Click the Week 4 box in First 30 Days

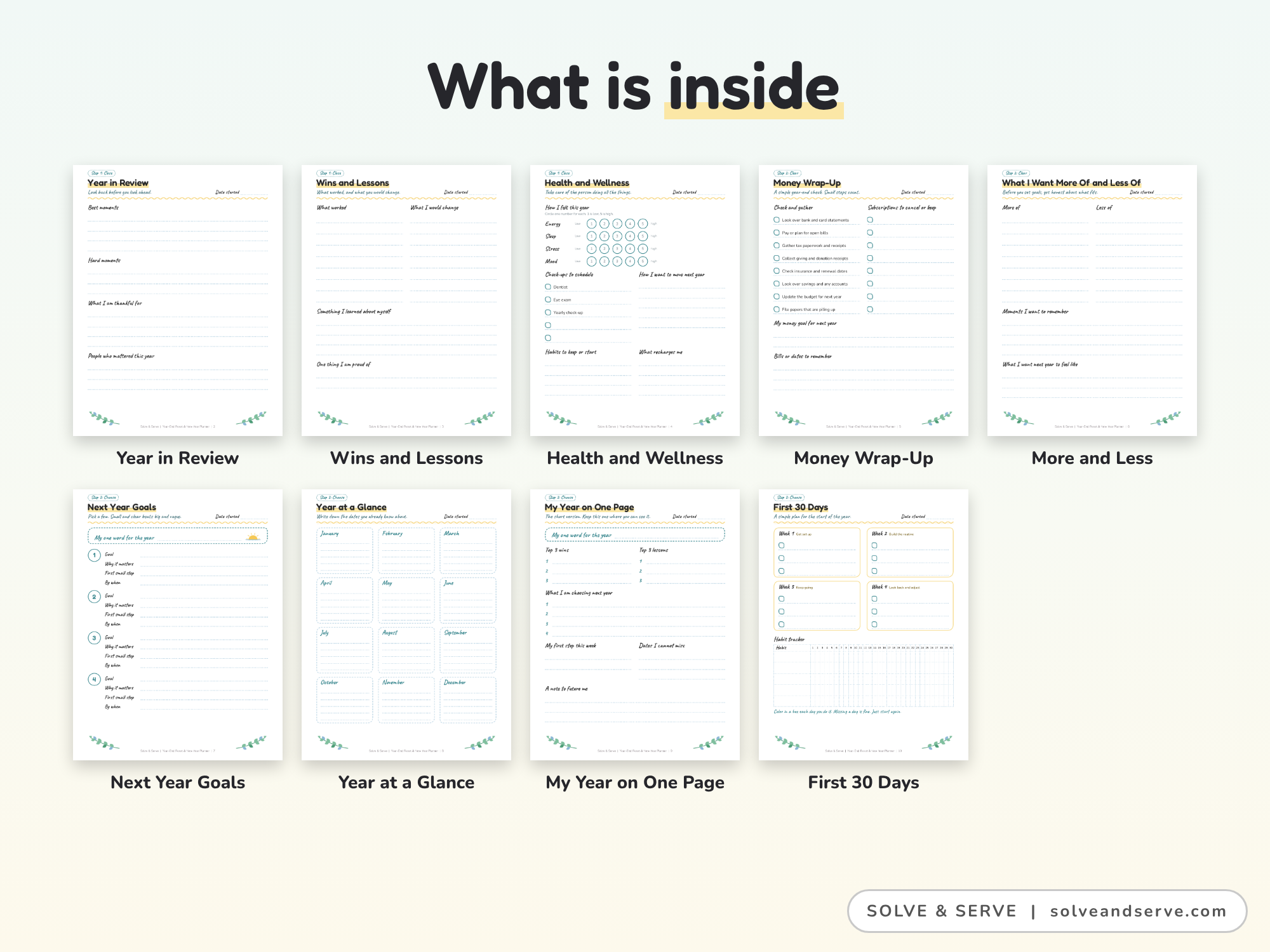pos(910,605)
